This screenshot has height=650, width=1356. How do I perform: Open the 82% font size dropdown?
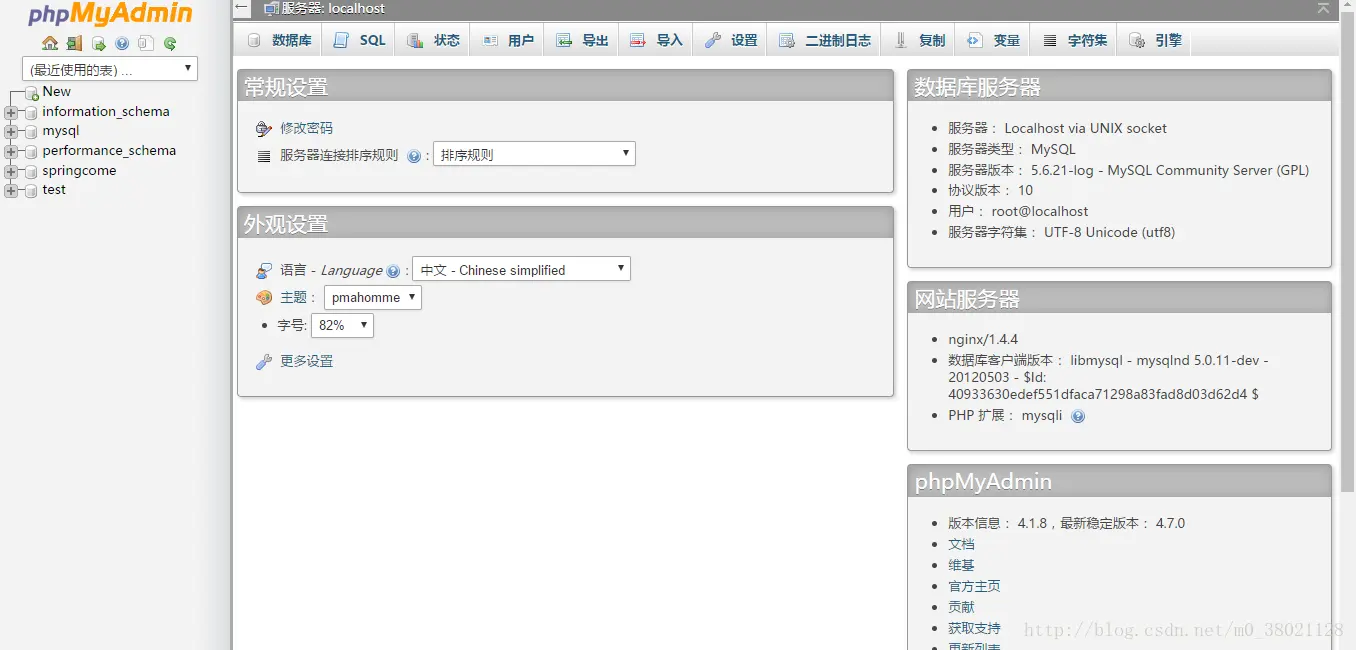342,325
